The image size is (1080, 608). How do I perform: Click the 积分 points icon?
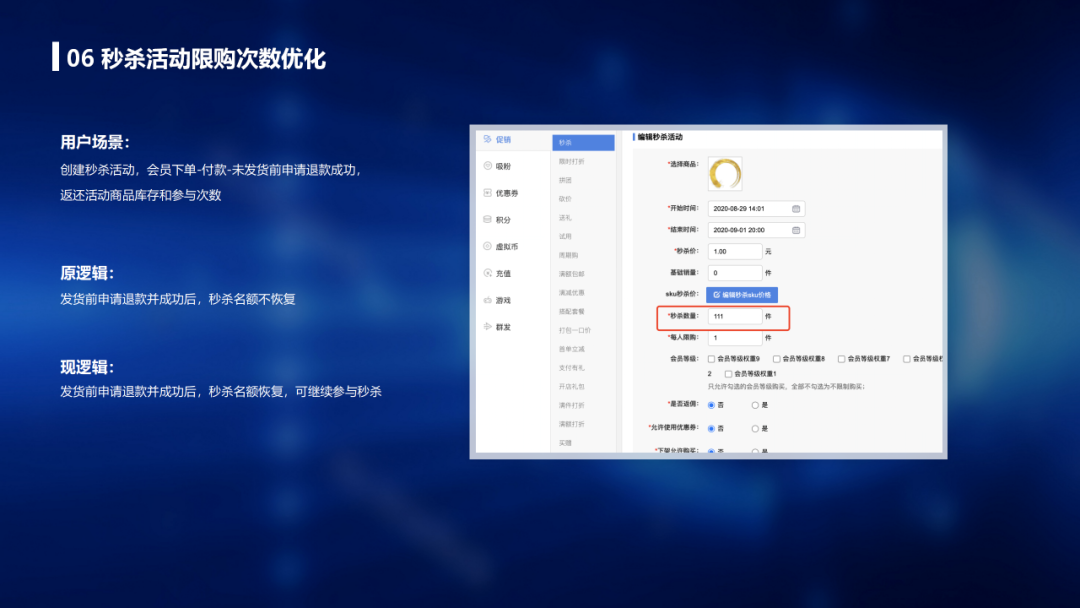tap(487, 219)
